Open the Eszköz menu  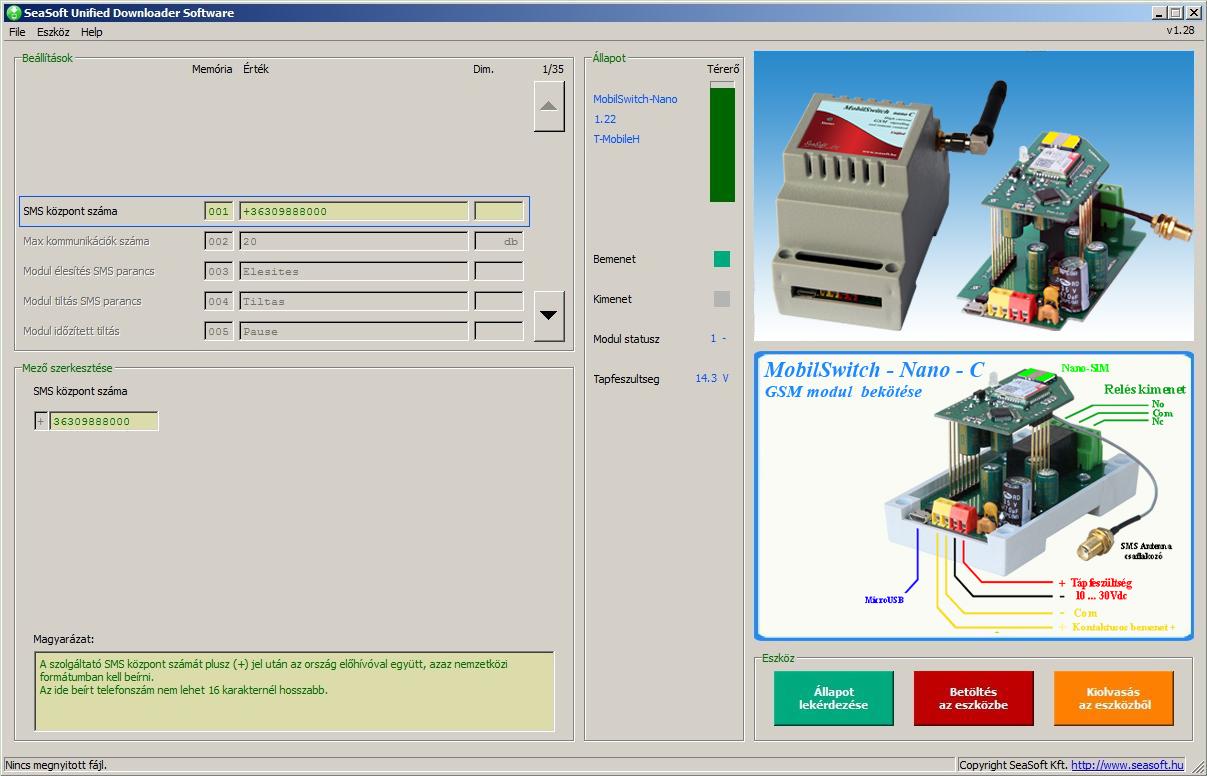(x=53, y=32)
